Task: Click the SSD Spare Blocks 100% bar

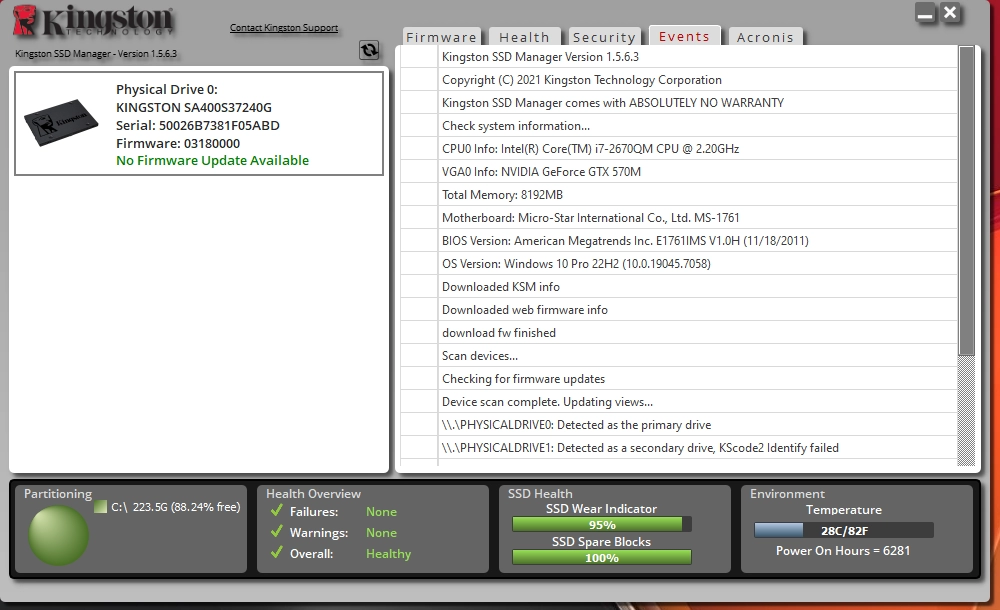Action: (601, 558)
